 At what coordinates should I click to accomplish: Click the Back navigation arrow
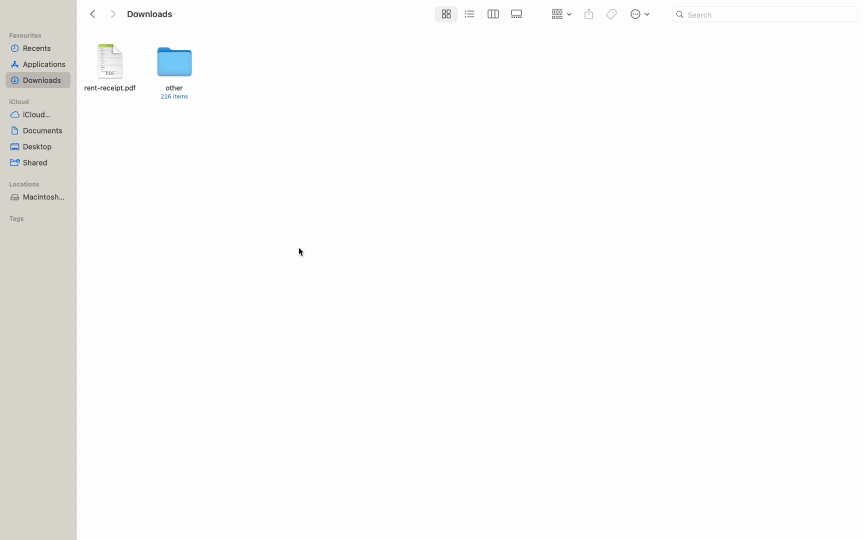coord(93,14)
